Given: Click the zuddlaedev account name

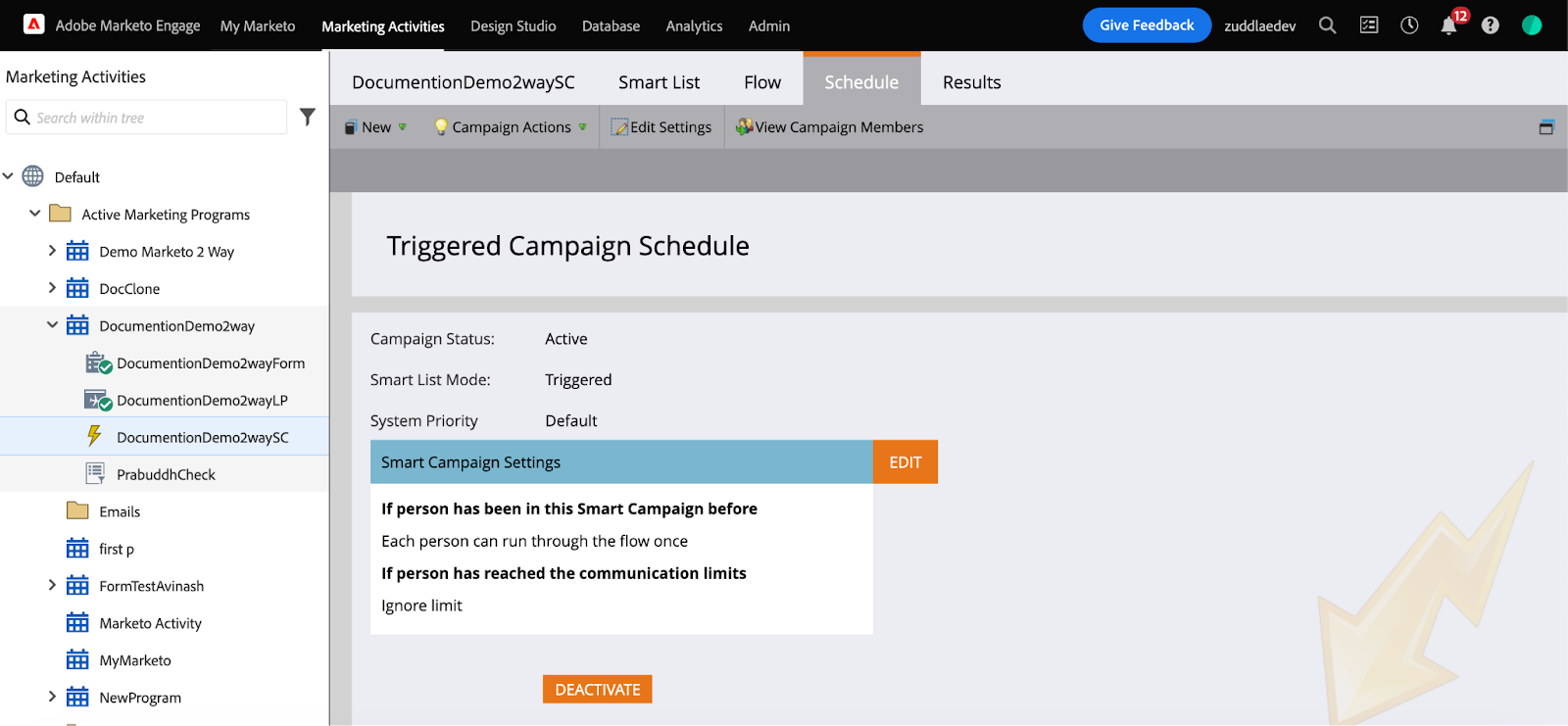Looking at the screenshot, I should tap(1260, 26).
